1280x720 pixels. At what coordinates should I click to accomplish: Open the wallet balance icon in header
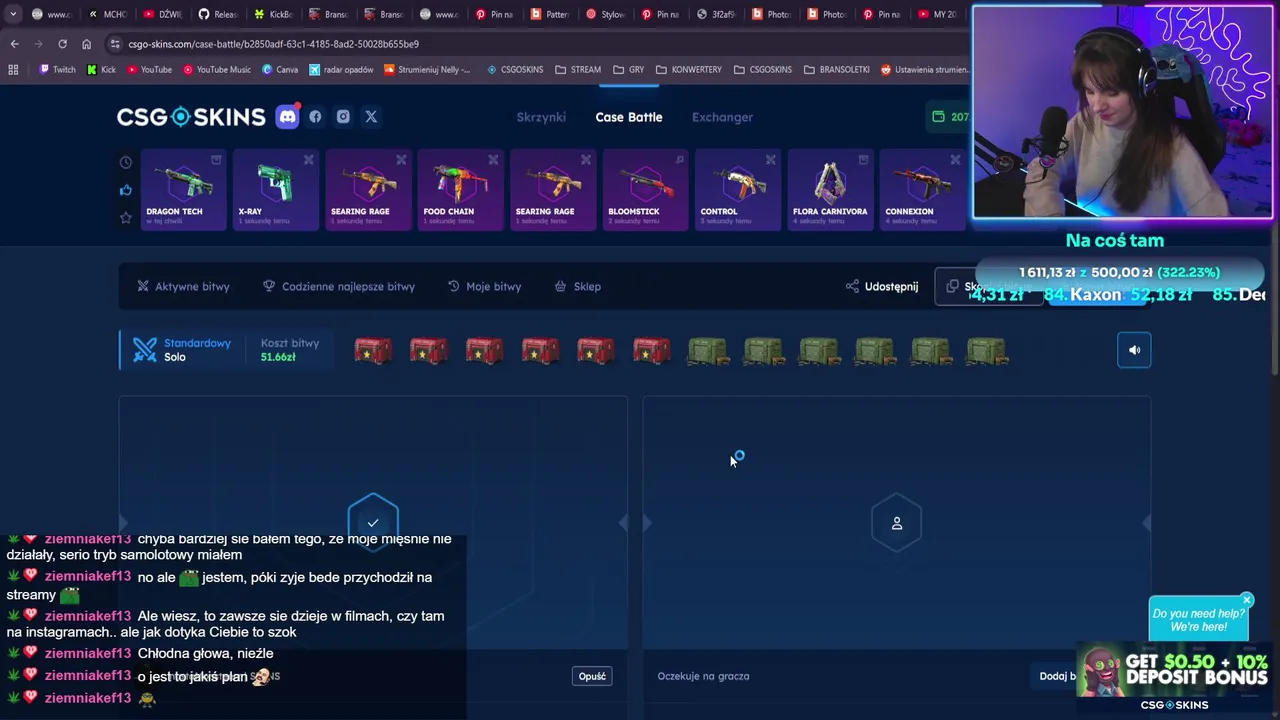[x=938, y=117]
